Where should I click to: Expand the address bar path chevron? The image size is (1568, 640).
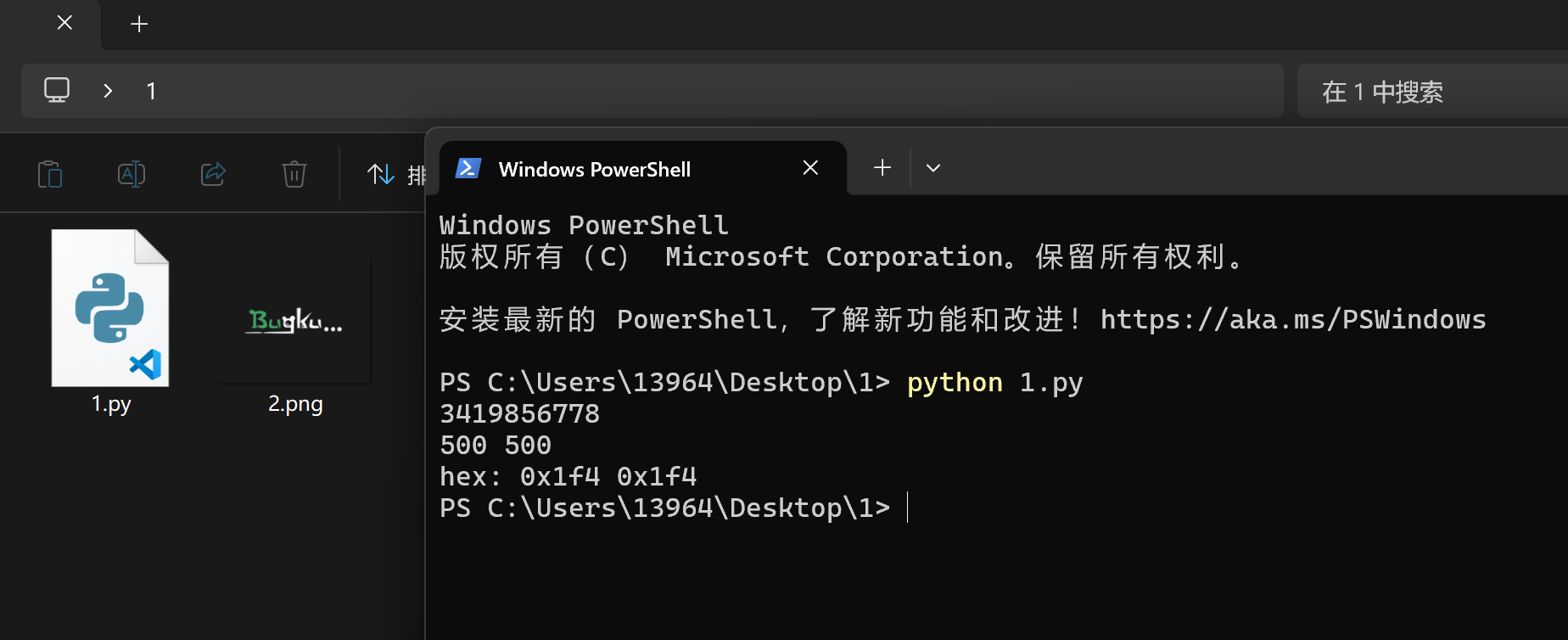(108, 91)
